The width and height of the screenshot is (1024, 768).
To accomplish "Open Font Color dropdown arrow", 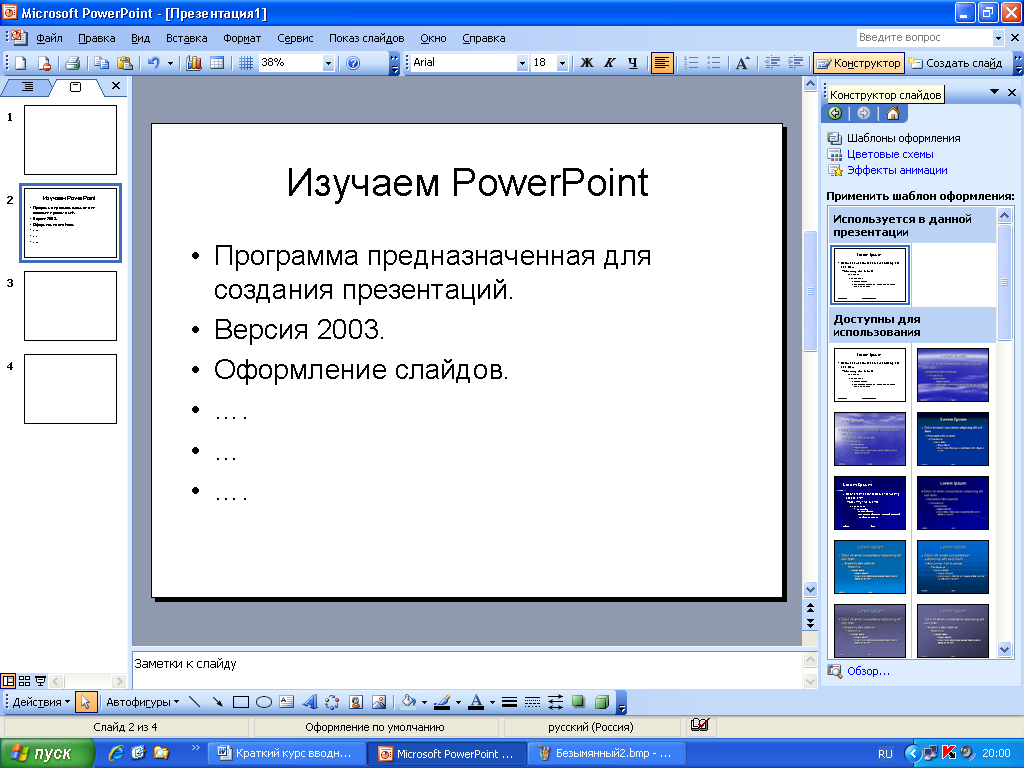I will tap(492, 703).
